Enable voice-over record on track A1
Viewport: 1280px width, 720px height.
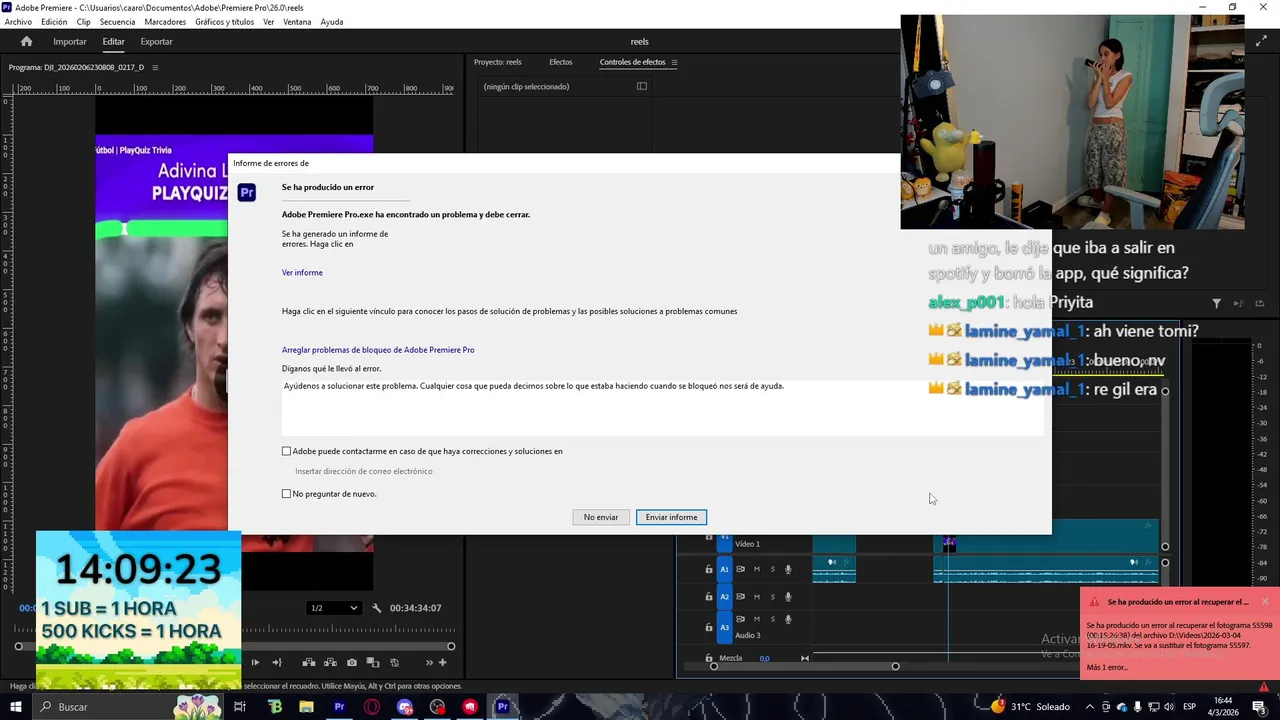pos(788,569)
